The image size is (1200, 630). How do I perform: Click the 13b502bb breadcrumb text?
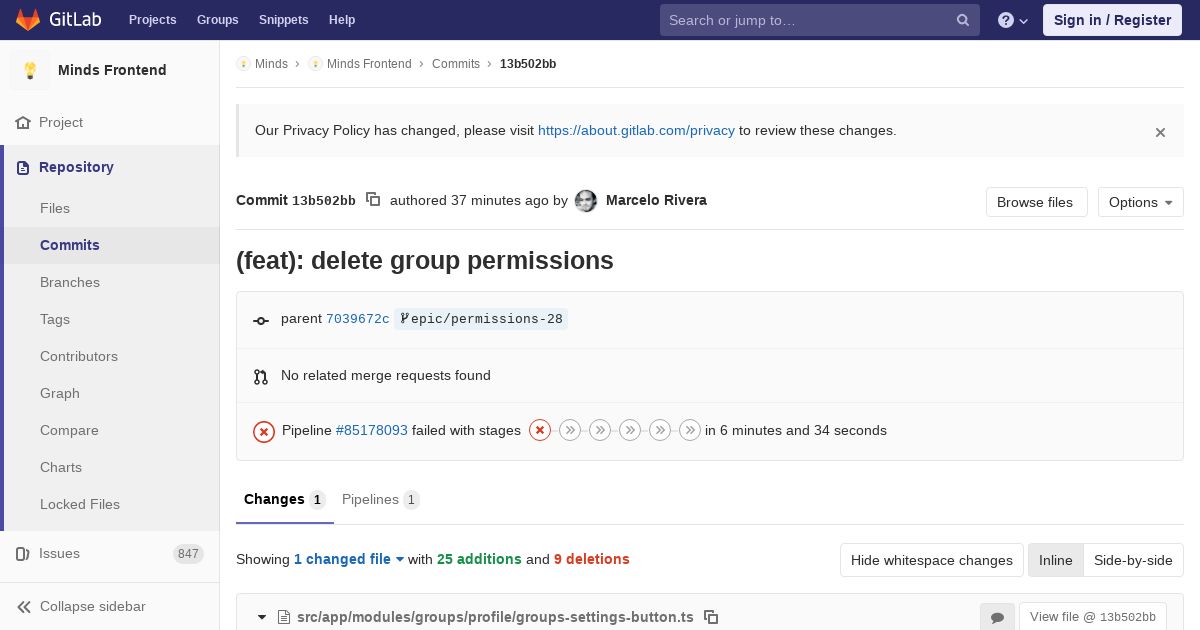pos(528,64)
